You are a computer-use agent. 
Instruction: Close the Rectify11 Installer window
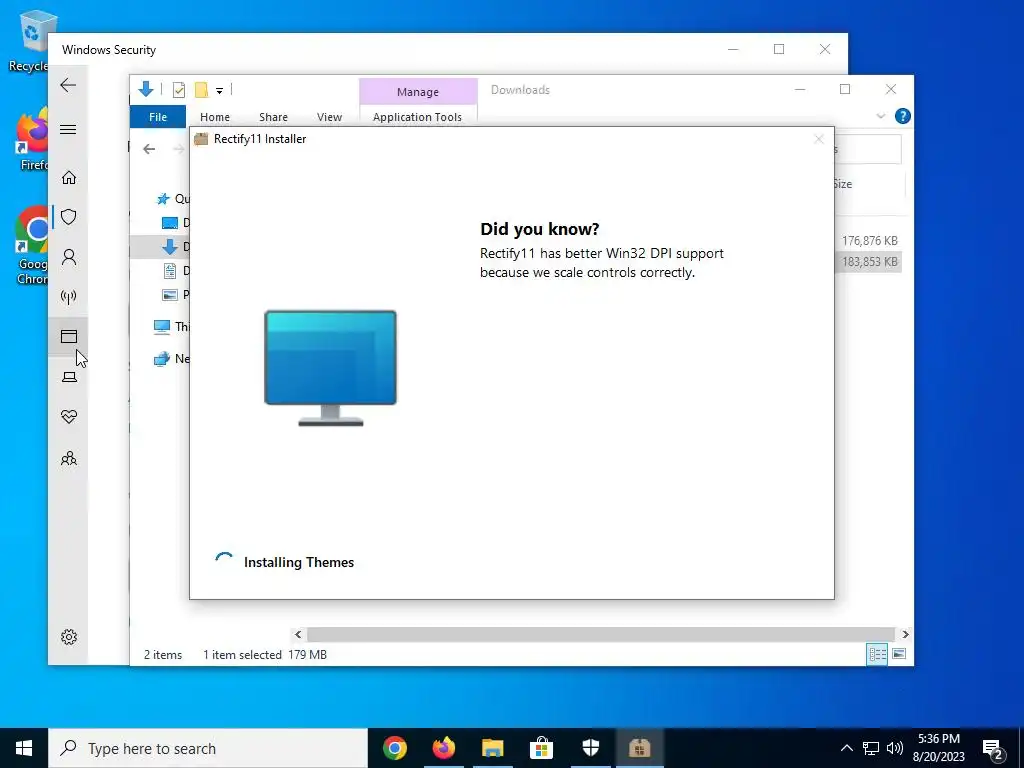click(x=819, y=139)
